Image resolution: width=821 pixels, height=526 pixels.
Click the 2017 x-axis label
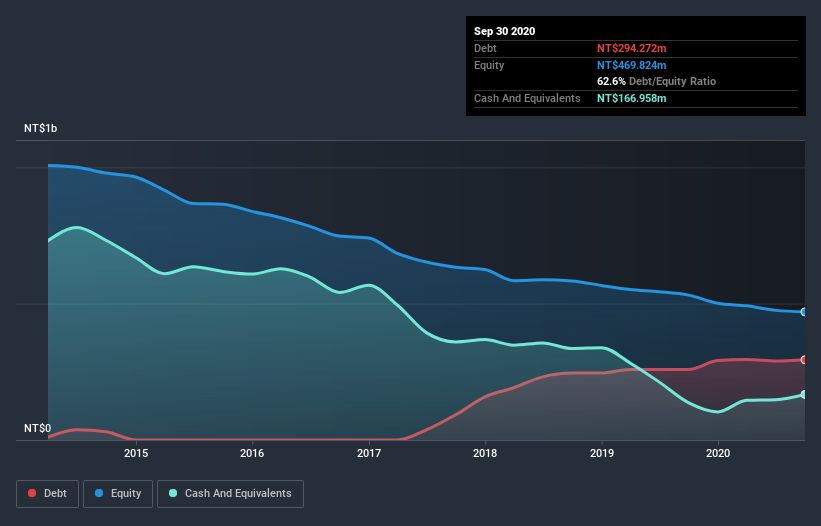(x=369, y=453)
